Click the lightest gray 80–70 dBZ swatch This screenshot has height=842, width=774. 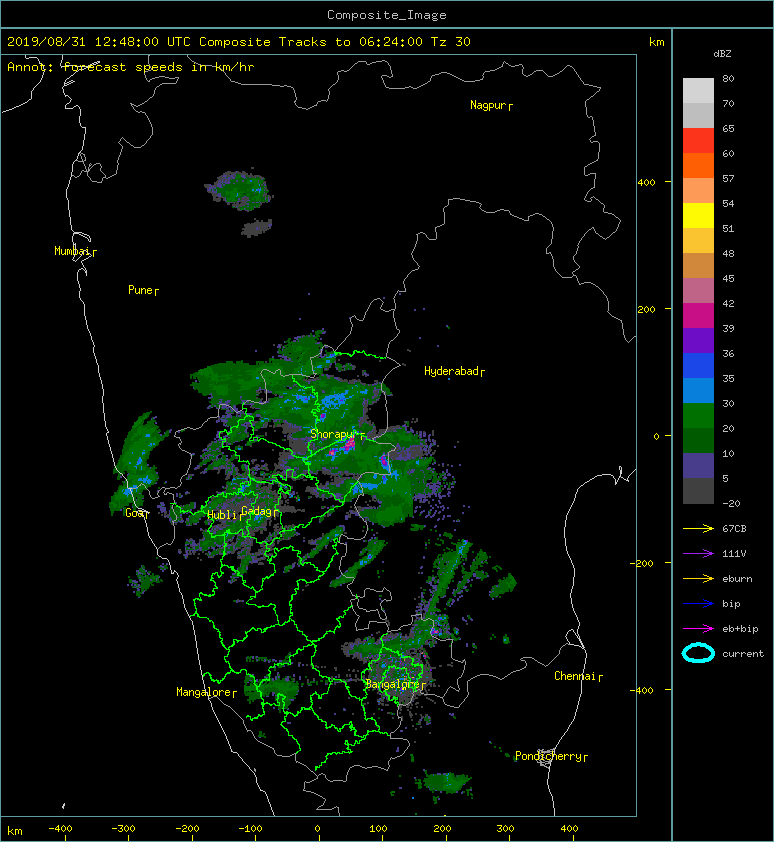[698, 91]
